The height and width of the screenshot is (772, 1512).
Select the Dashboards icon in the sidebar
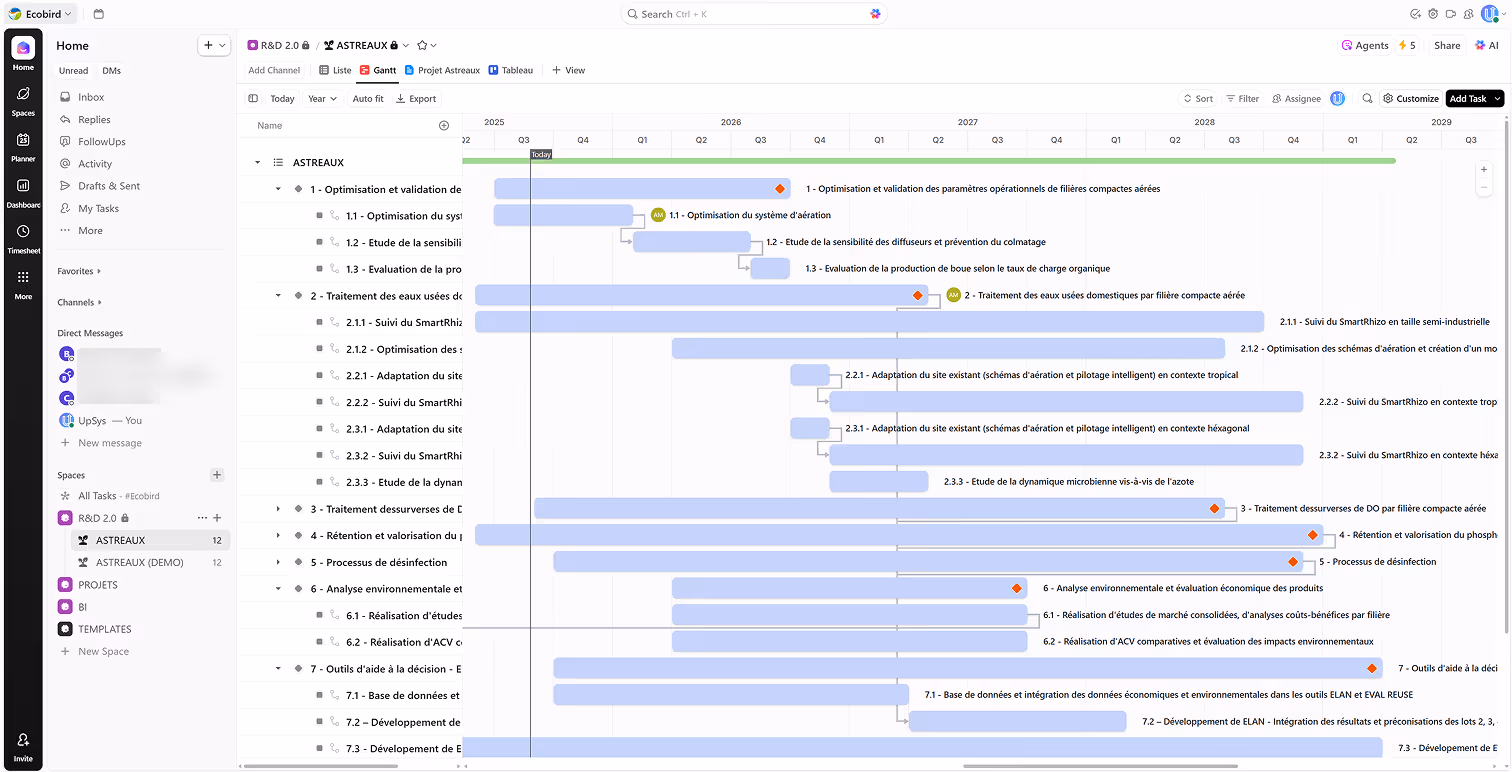[22, 192]
